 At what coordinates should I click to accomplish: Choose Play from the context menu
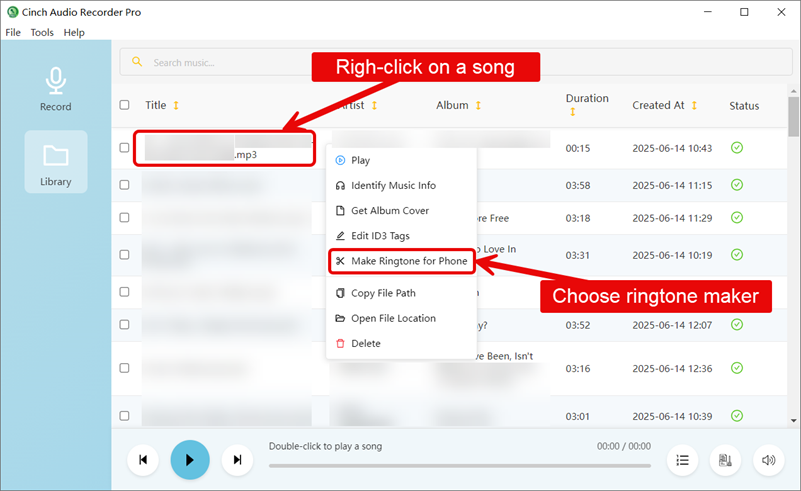pyautogui.click(x=402, y=160)
